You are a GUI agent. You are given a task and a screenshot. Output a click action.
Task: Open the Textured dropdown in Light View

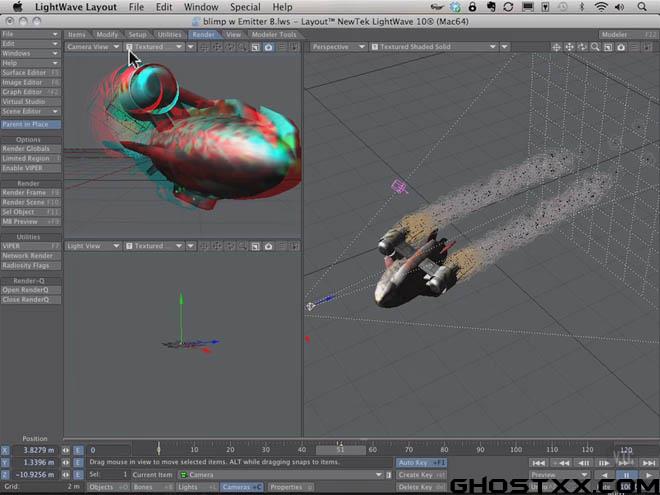point(154,246)
